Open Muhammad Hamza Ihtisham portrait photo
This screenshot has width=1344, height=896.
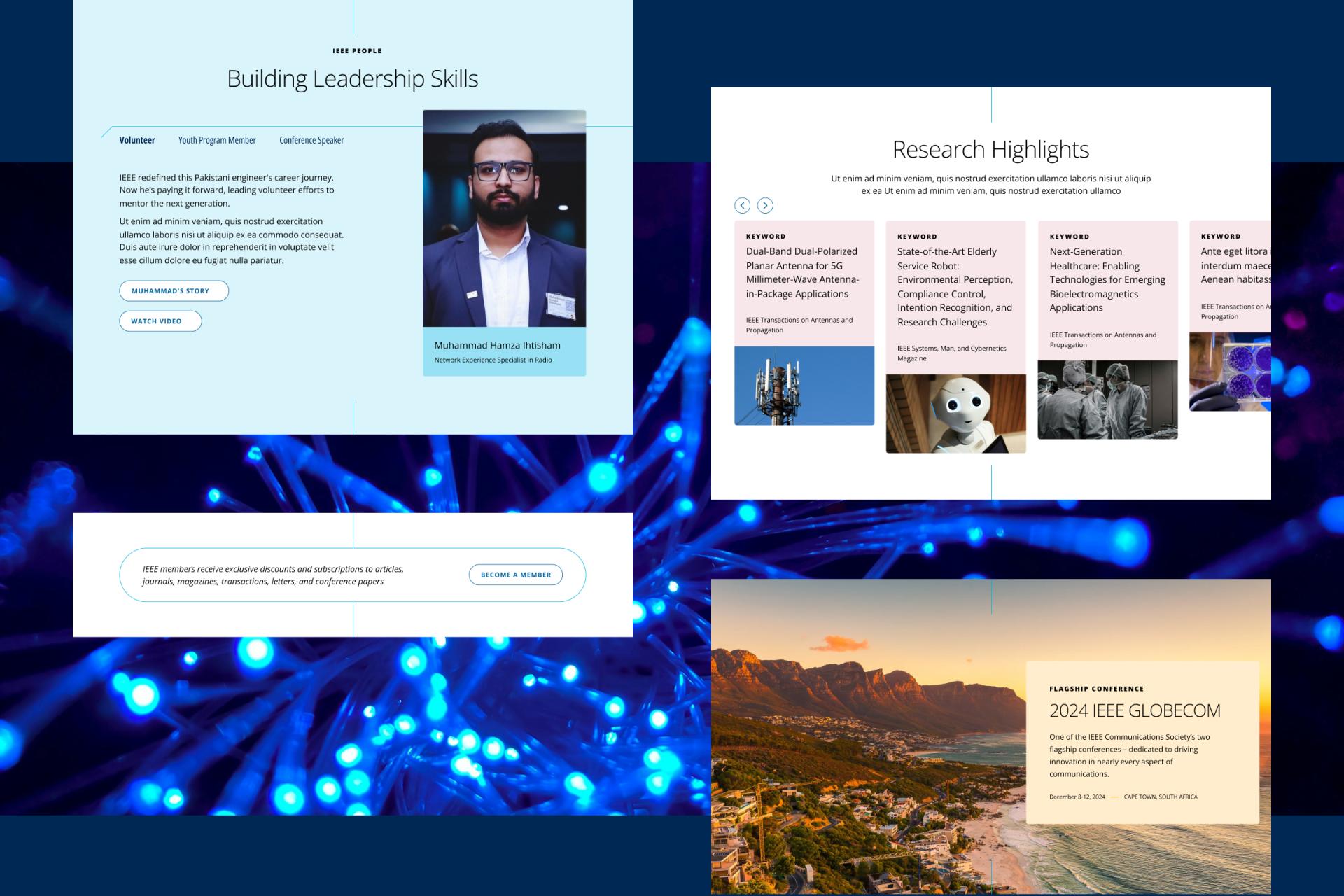point(504,218)
